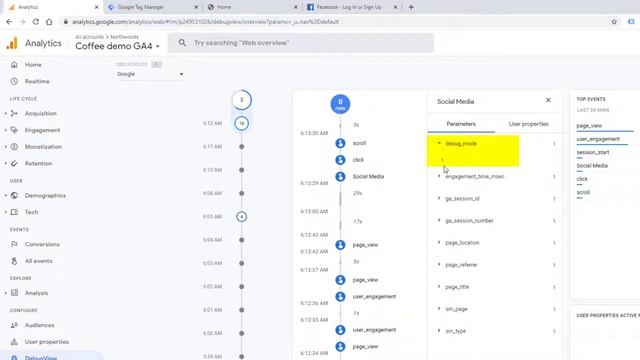Viewport: 640px width, 360px height.
Task: Click Social Media in Top Events
Action: point(592,166)
